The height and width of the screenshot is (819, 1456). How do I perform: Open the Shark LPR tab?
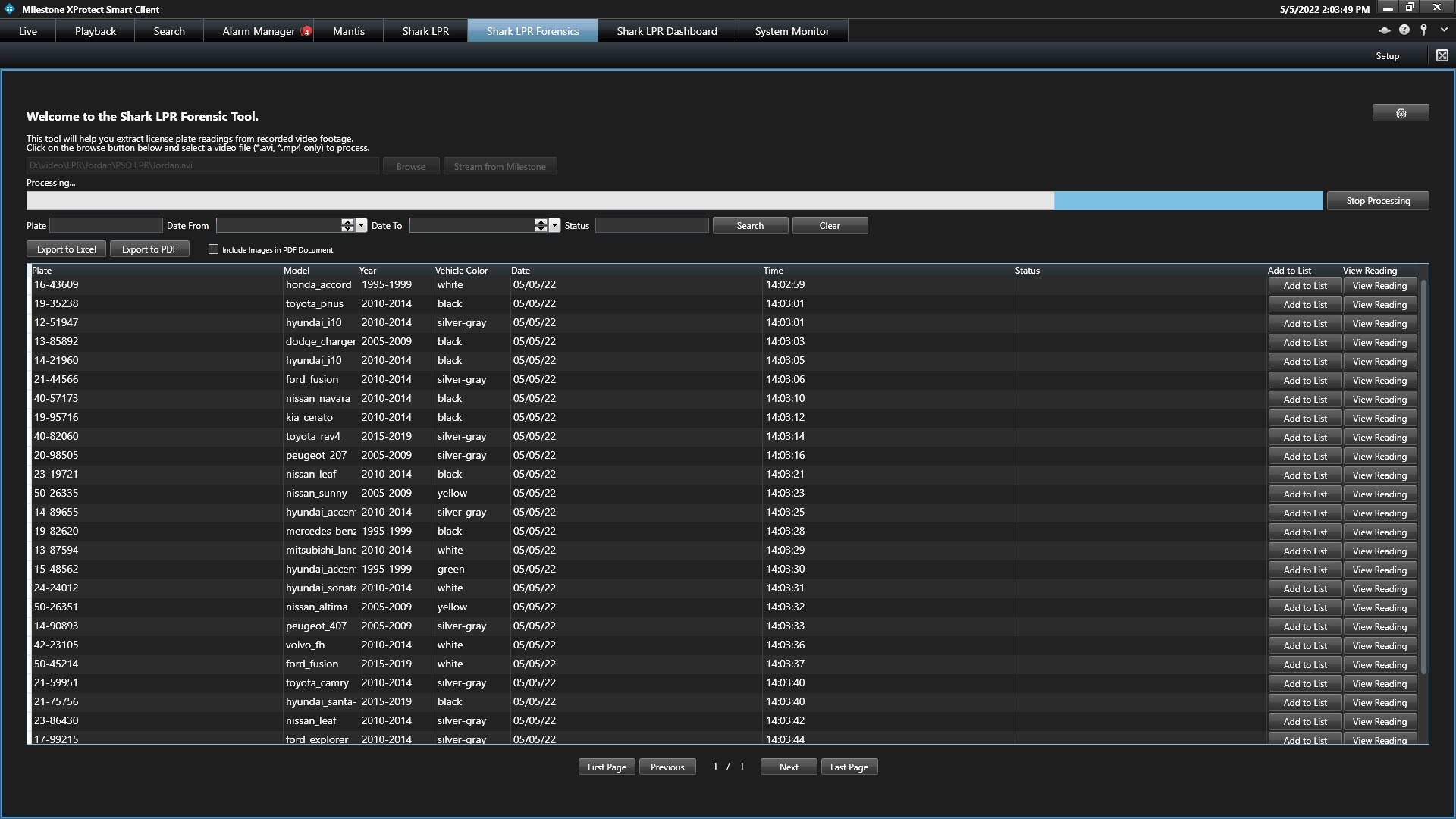pyautogui.click(x=425, y=31)
